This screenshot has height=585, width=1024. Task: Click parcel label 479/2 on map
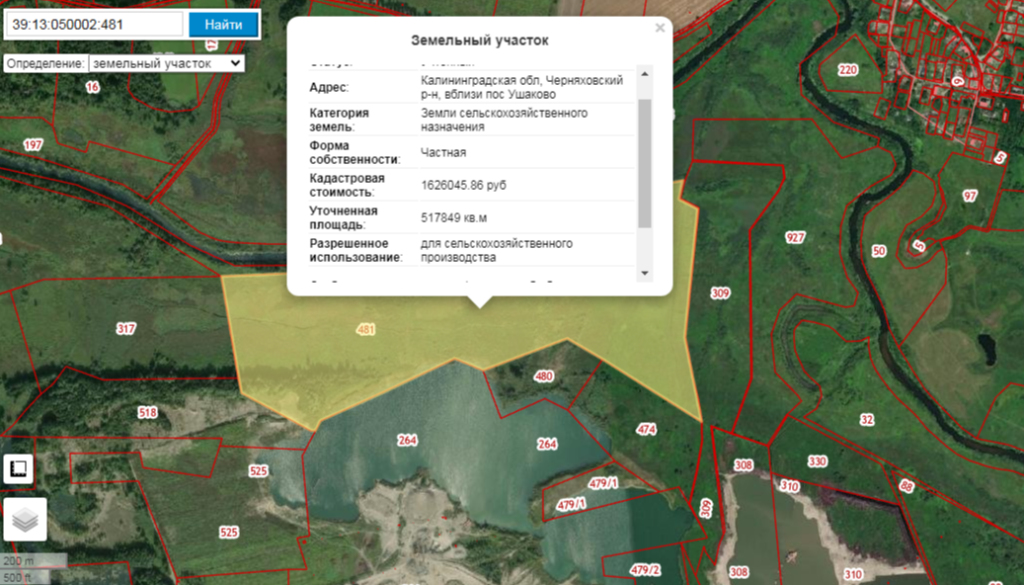pos(645,570)
